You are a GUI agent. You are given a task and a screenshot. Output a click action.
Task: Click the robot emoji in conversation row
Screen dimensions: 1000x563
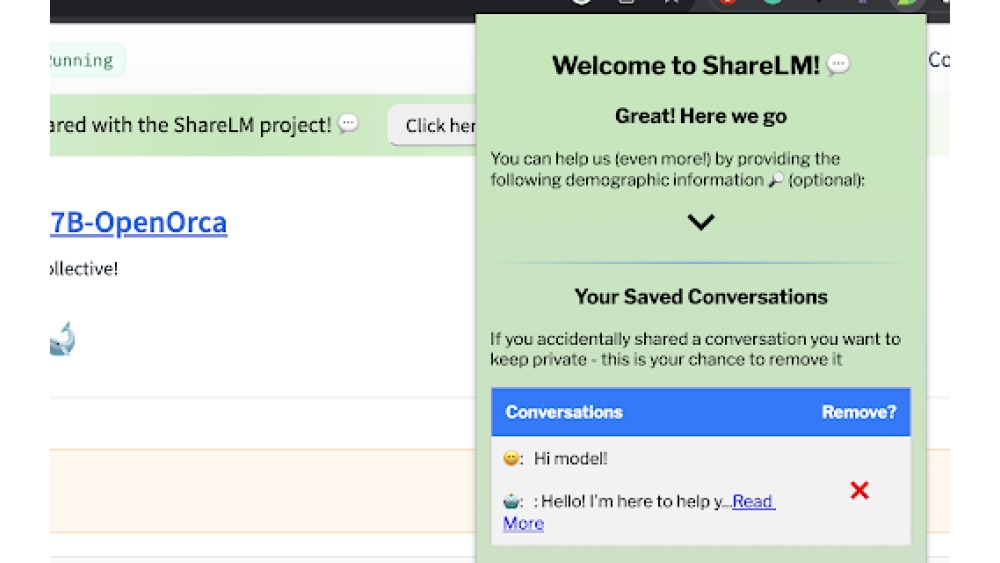[x=511, y=501]
